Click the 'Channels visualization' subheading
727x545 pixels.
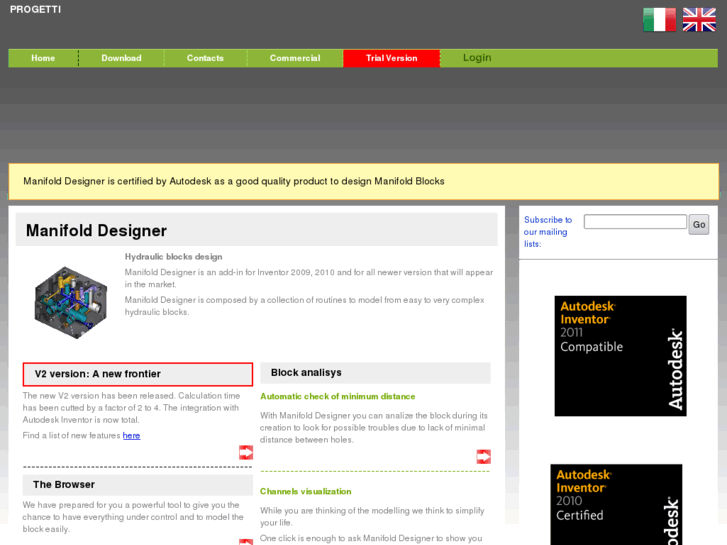point(306,491)
